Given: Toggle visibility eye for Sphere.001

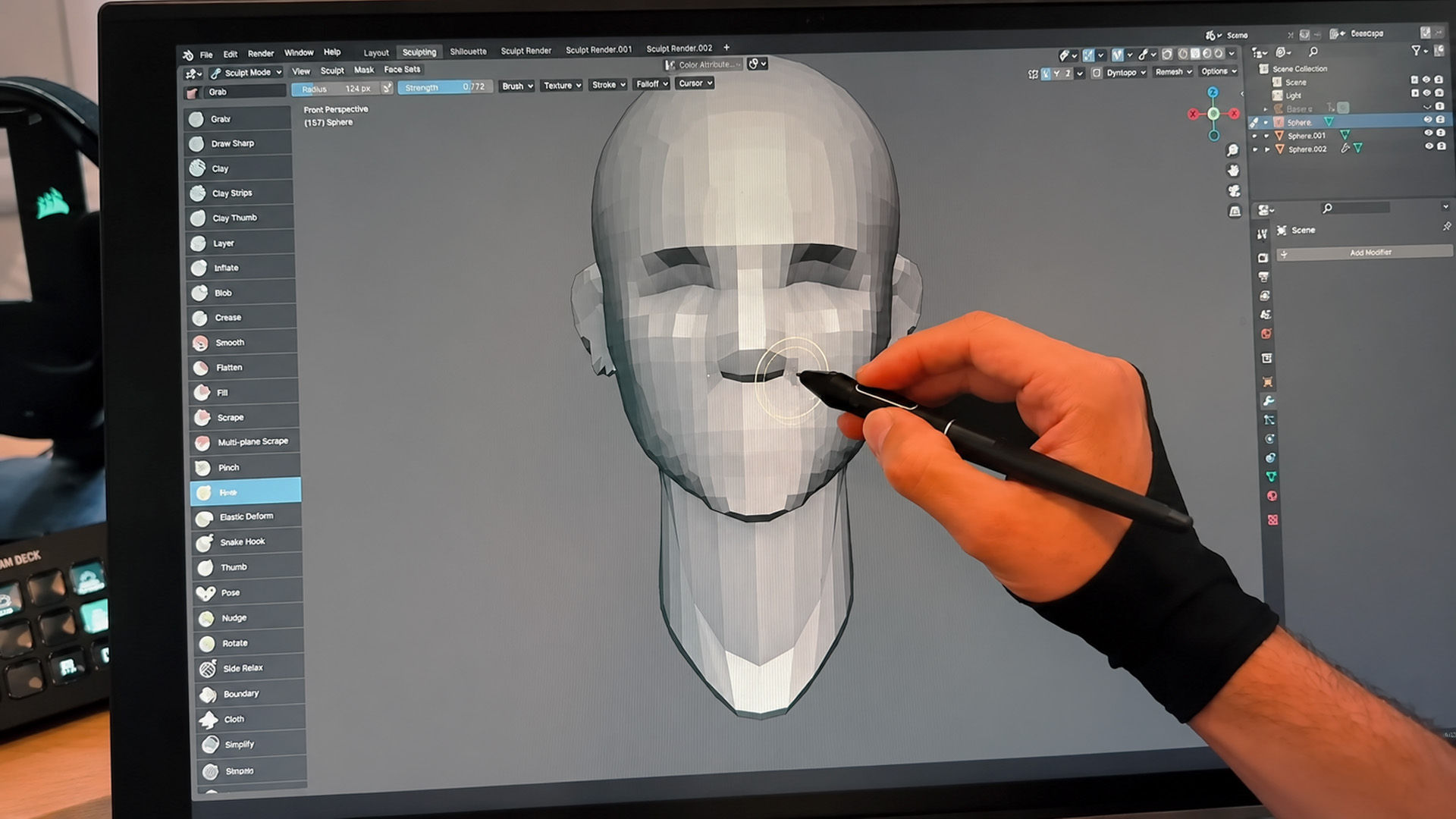Looking at the screenshot, I should [x=1429, y=133].
